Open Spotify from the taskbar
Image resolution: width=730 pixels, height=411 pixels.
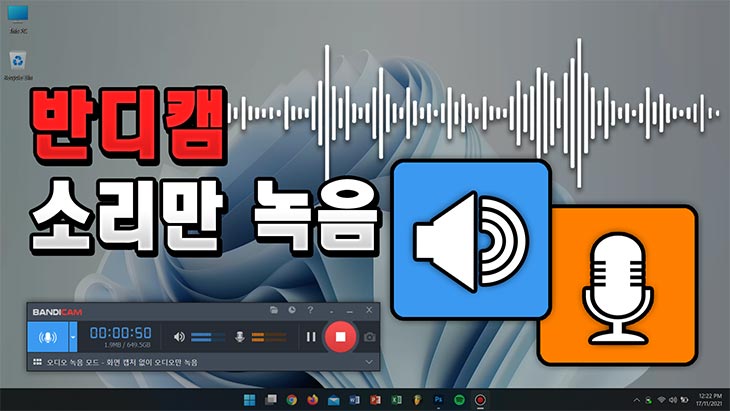pyautogui.click(x=459, y=399)
